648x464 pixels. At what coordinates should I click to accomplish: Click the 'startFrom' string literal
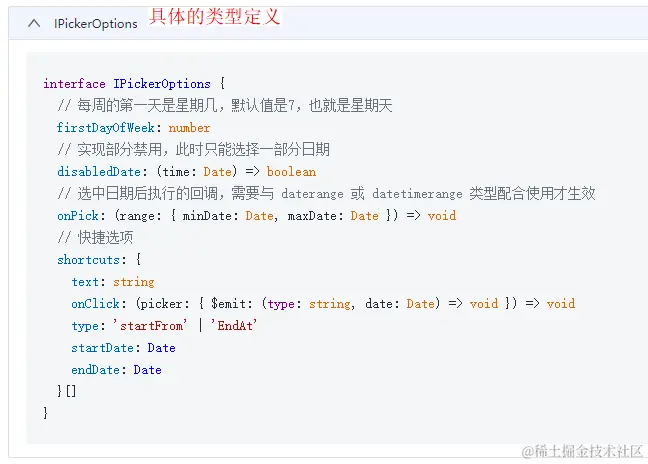pos(150,326)
